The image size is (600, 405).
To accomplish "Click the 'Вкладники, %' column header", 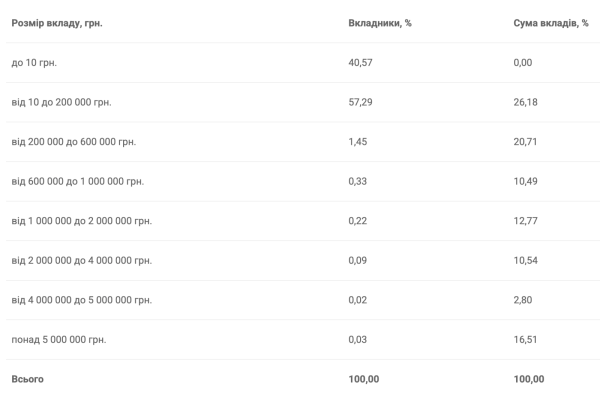I will coord(380,23).
